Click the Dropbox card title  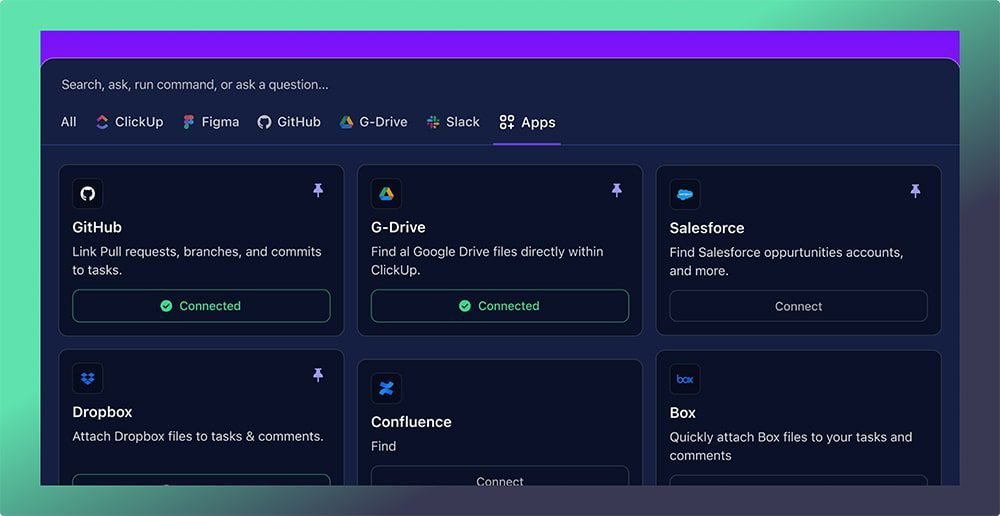103,412
